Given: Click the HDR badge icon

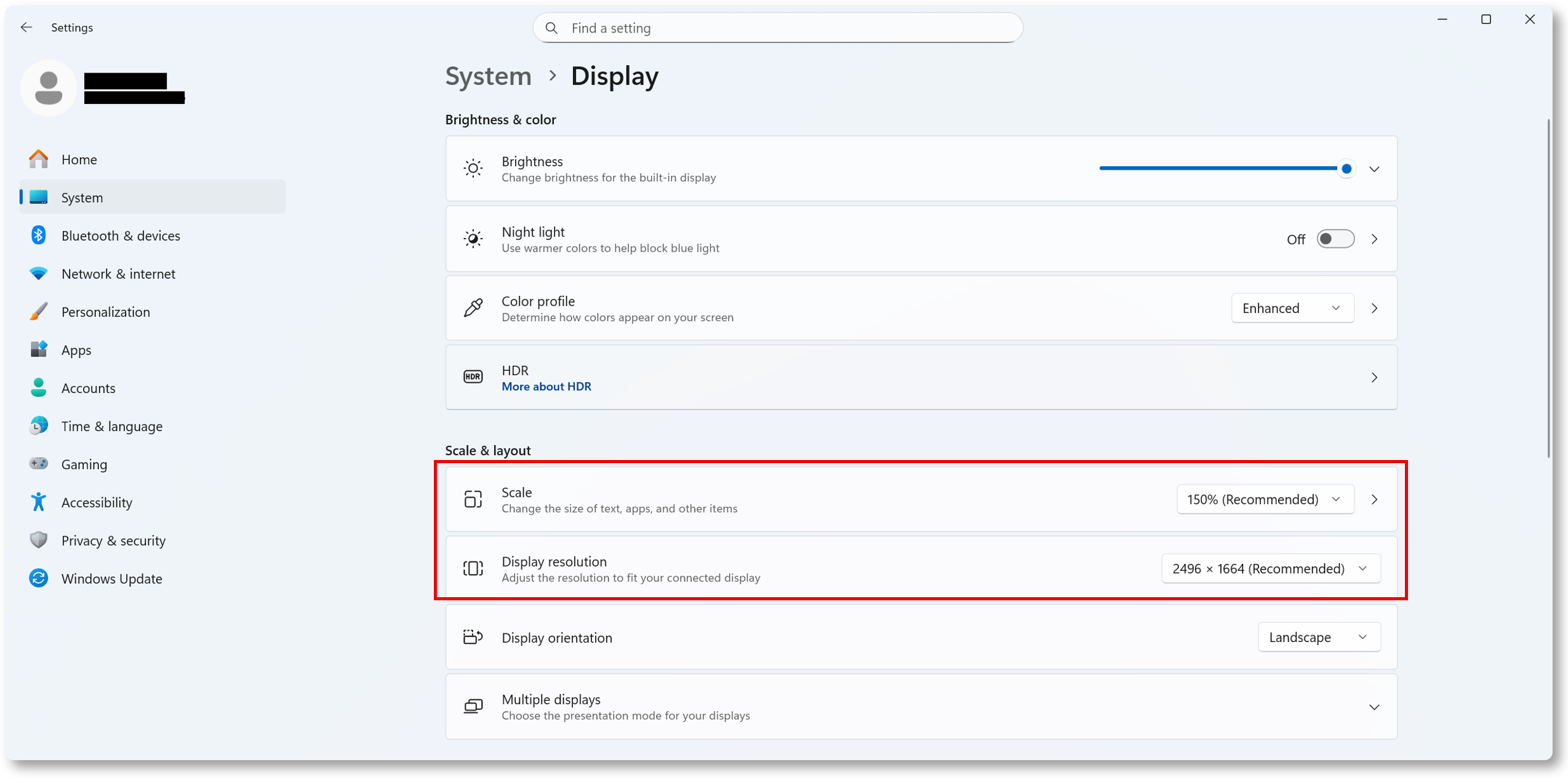Looking at the screenshot, I should point(473,377).
